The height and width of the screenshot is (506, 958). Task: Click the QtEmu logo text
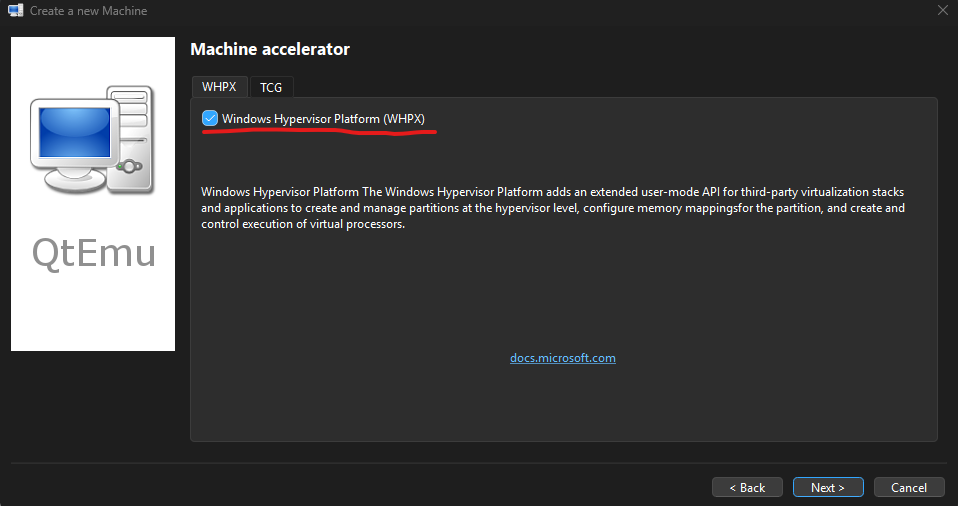click(93, 253)
